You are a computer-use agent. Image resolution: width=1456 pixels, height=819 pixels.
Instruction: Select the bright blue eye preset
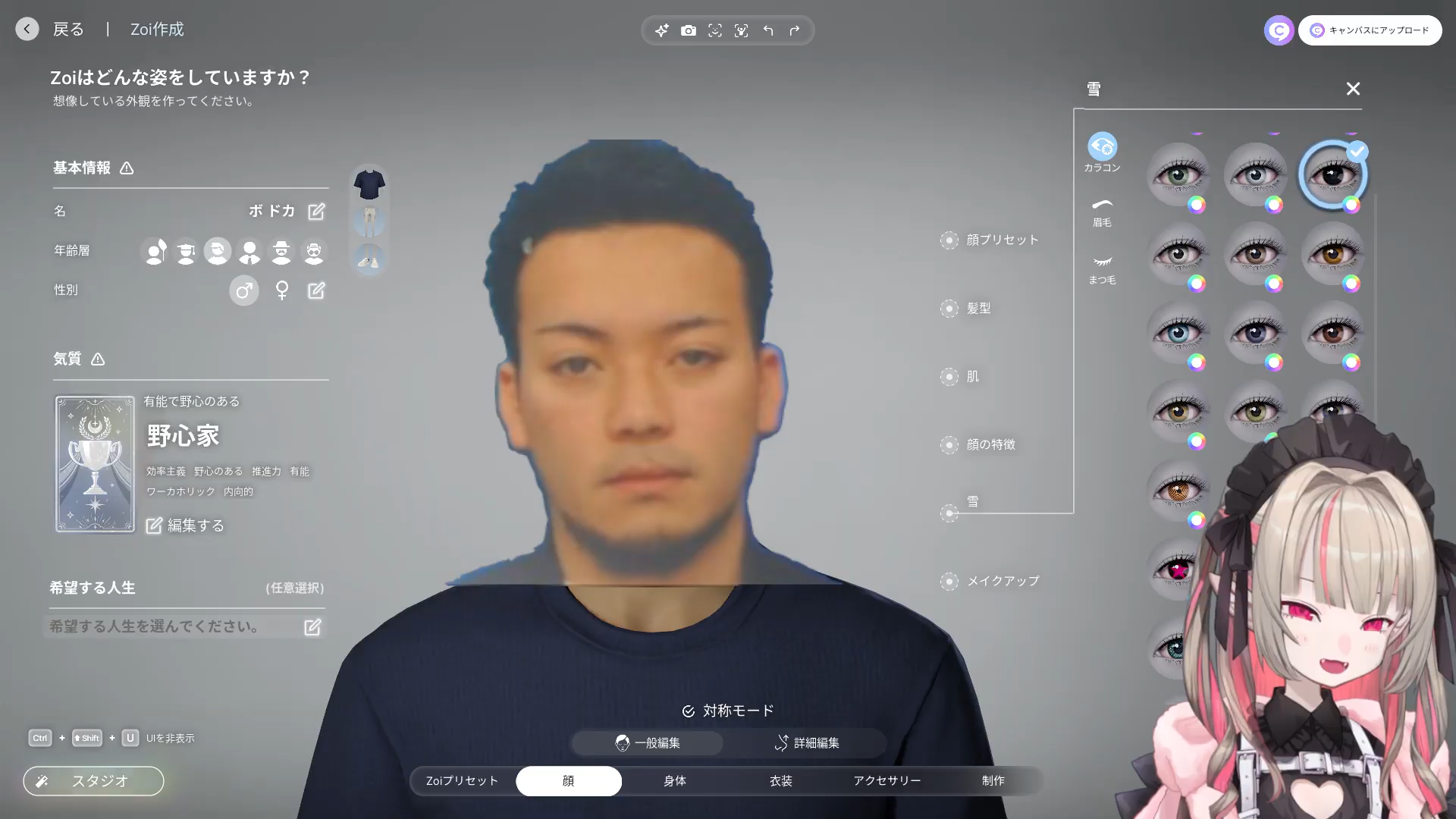tap(1178, 333)
